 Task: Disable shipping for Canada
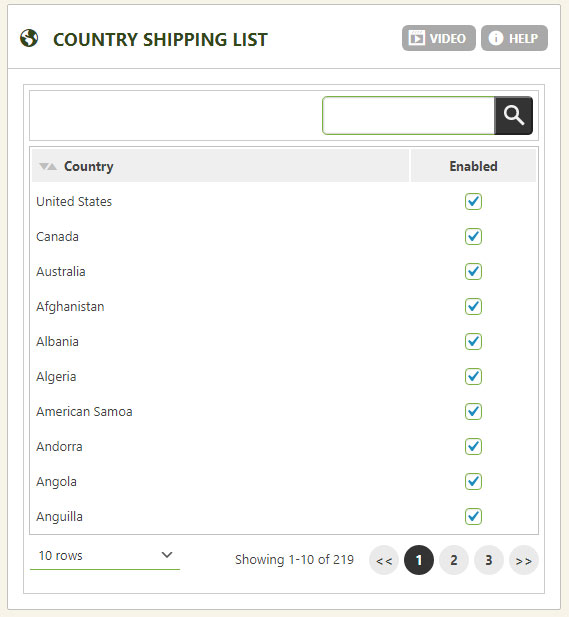[473, 236]
